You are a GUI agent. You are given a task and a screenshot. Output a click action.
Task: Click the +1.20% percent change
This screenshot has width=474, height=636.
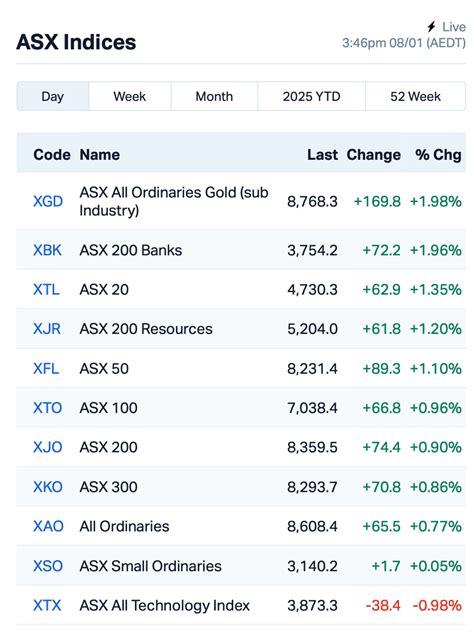(x=435, y=329)
